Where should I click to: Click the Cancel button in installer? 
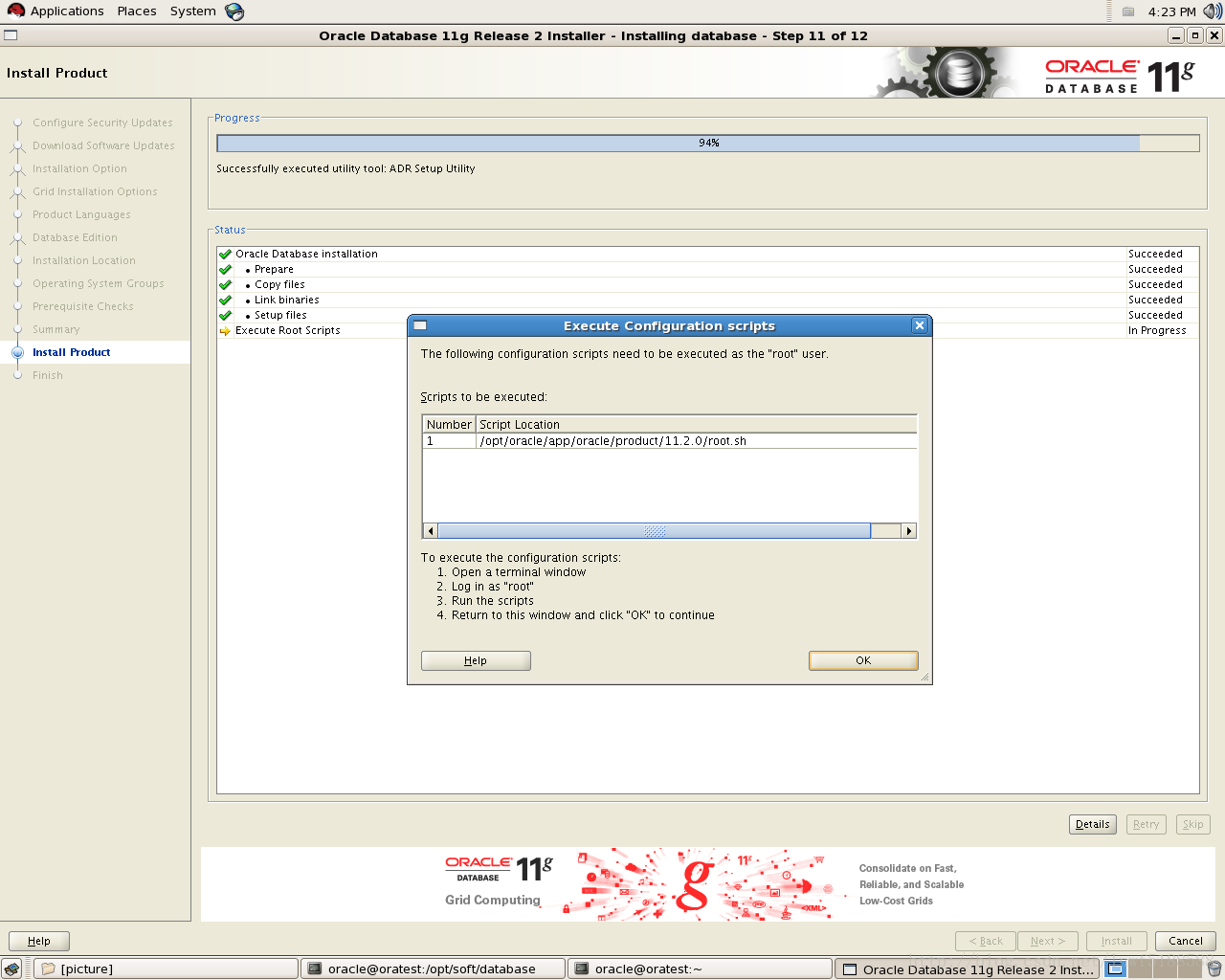click(x=1186, y=941)
